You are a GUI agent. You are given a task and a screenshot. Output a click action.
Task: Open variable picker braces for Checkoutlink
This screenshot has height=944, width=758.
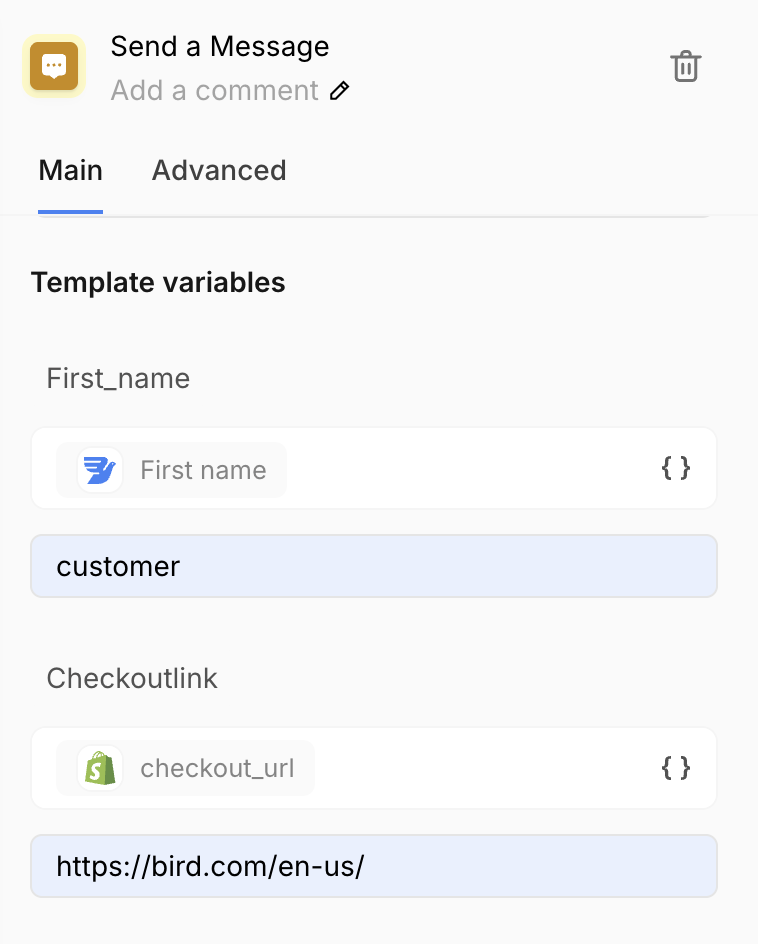[x=676, y=768]
